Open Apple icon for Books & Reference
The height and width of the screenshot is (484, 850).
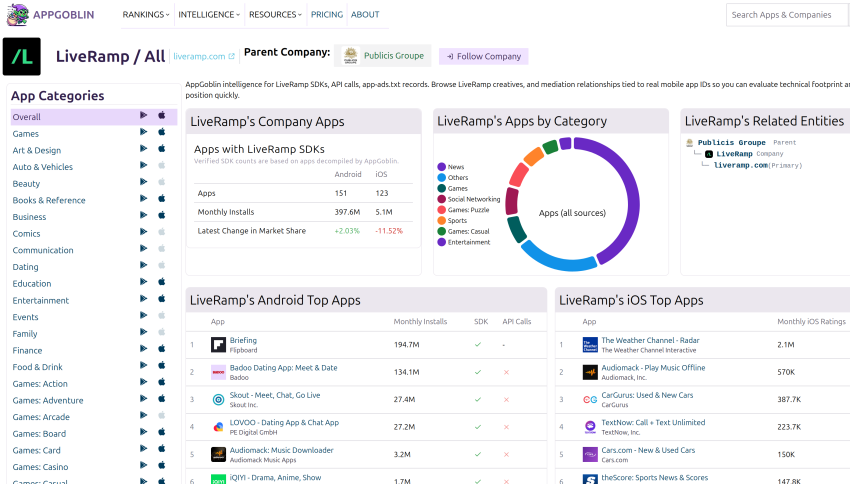[x=162, y=199]
